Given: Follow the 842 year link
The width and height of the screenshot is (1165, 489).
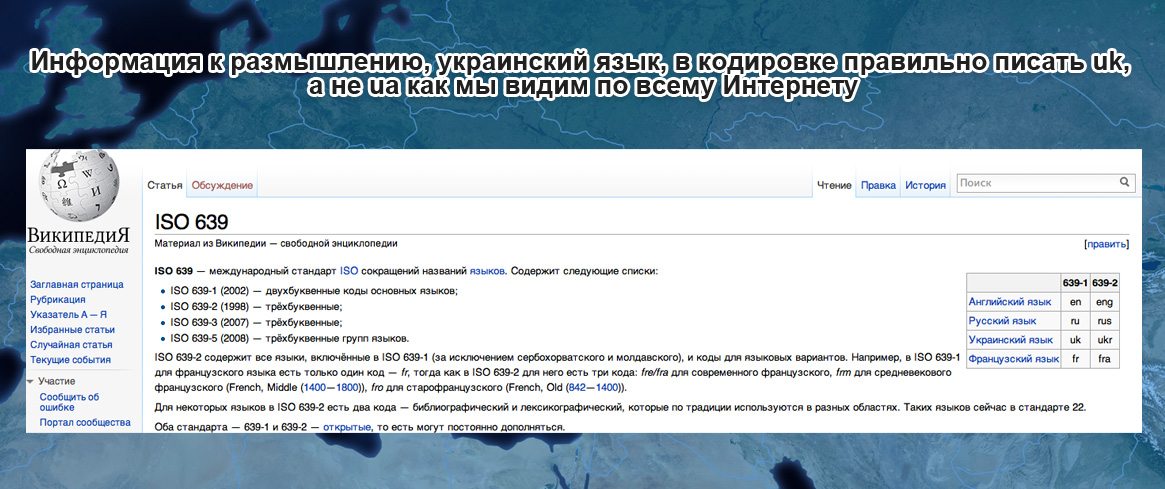Looking at the screenshot, I should pos(575,388).
